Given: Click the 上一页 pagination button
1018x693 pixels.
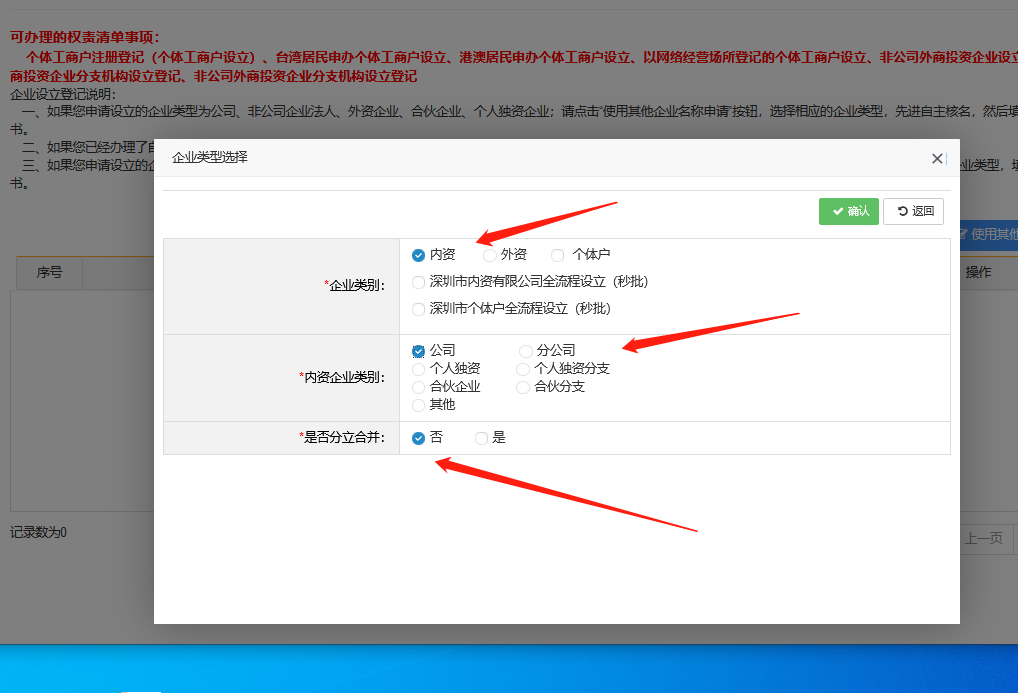Looking at the screenshot, I should point(987,538).
